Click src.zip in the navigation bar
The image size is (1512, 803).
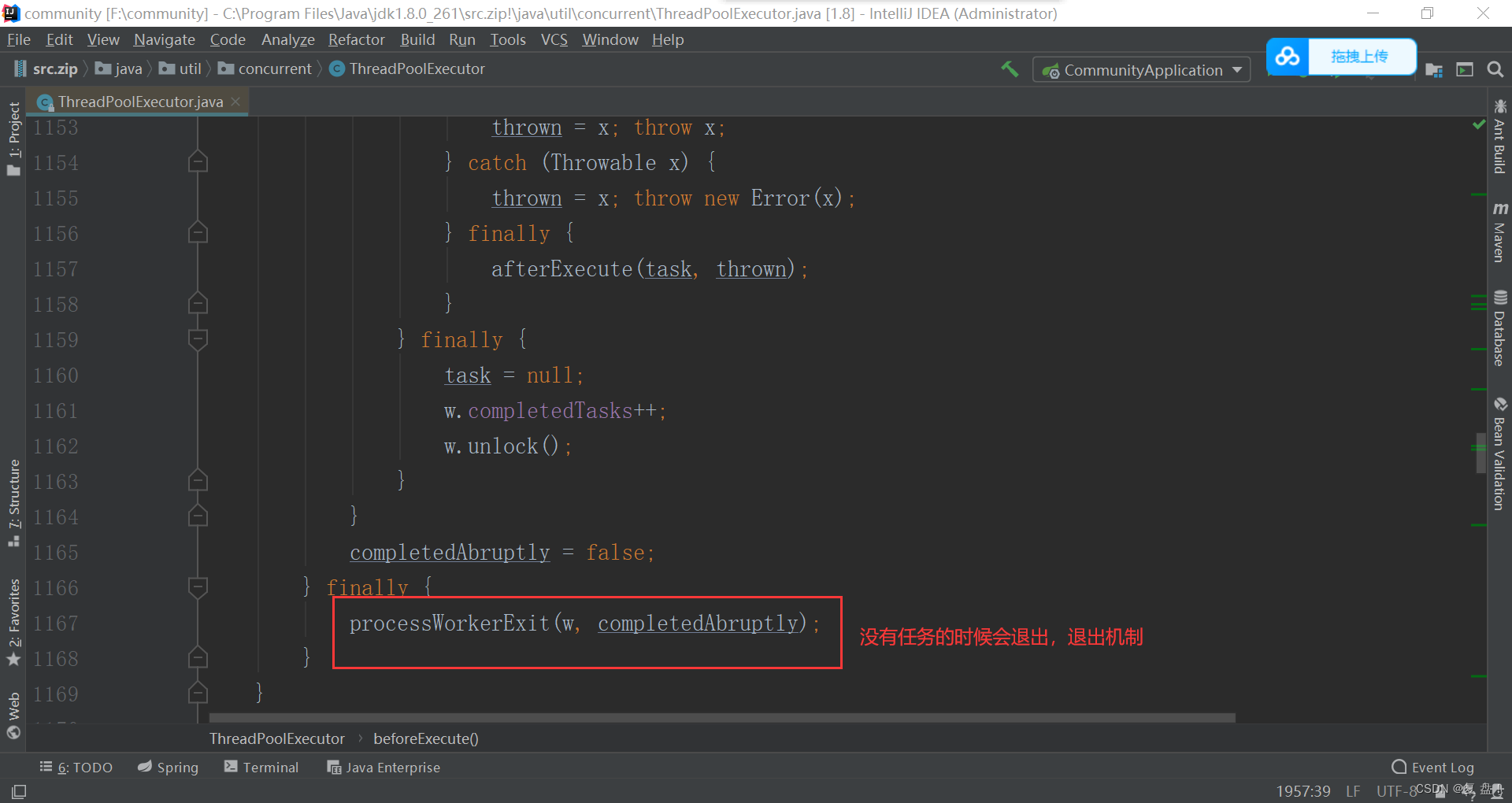(x=46, y=69)
